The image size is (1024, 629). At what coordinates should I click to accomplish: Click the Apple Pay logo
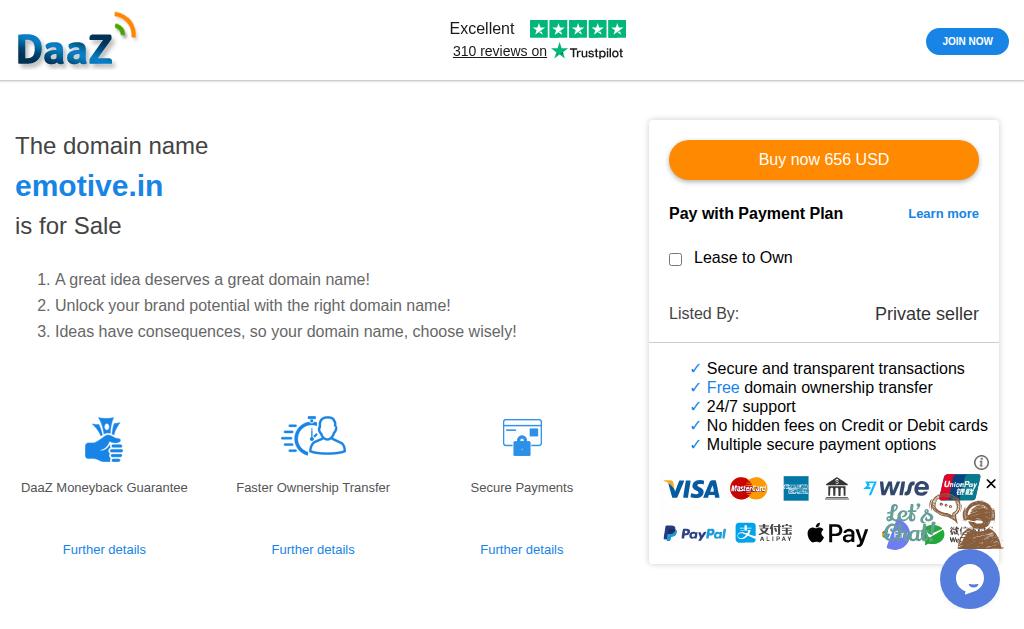point(838,534)
